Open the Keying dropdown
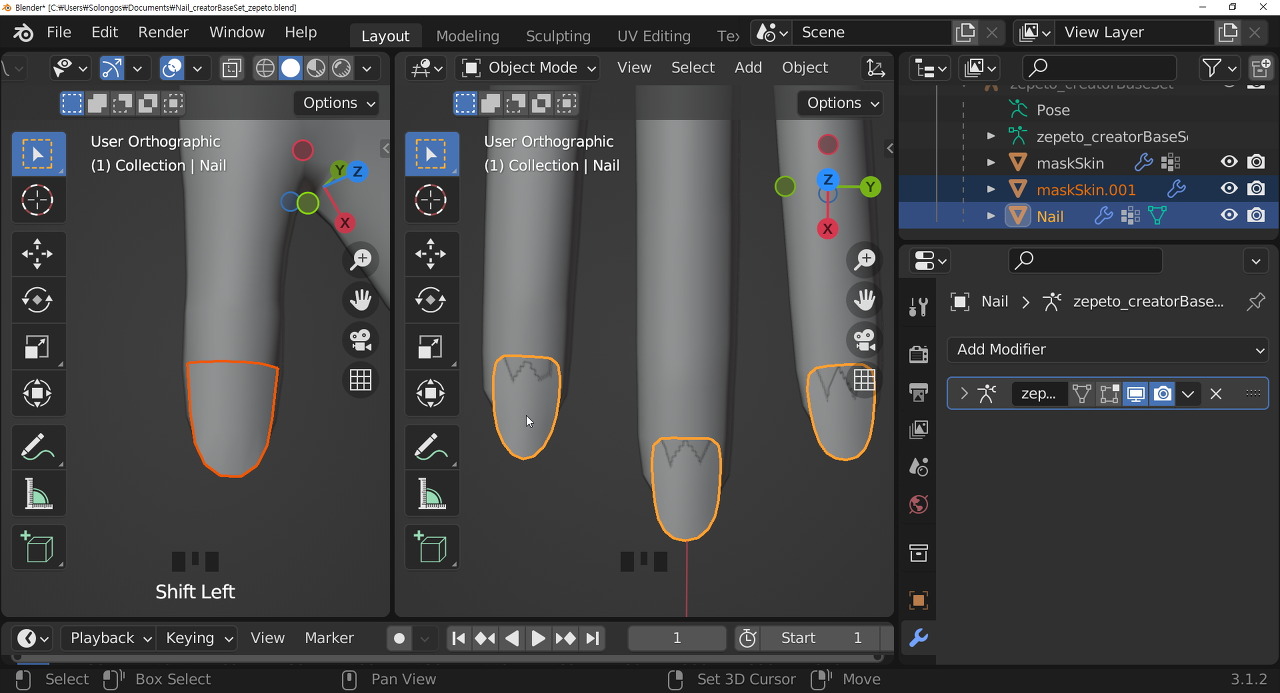 coord(197,638)
